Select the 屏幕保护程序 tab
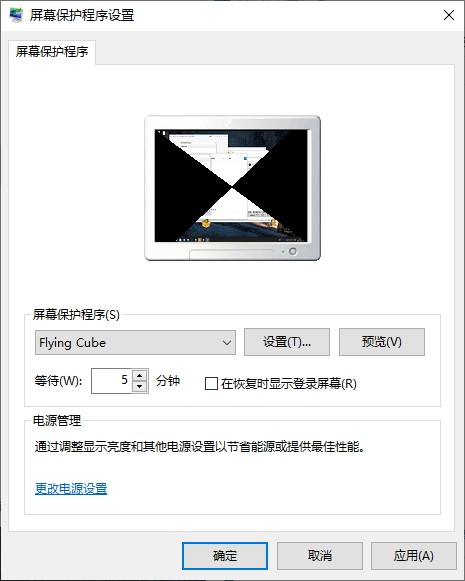This screenshot has width=465, height=581. click(x=52, y=52)
